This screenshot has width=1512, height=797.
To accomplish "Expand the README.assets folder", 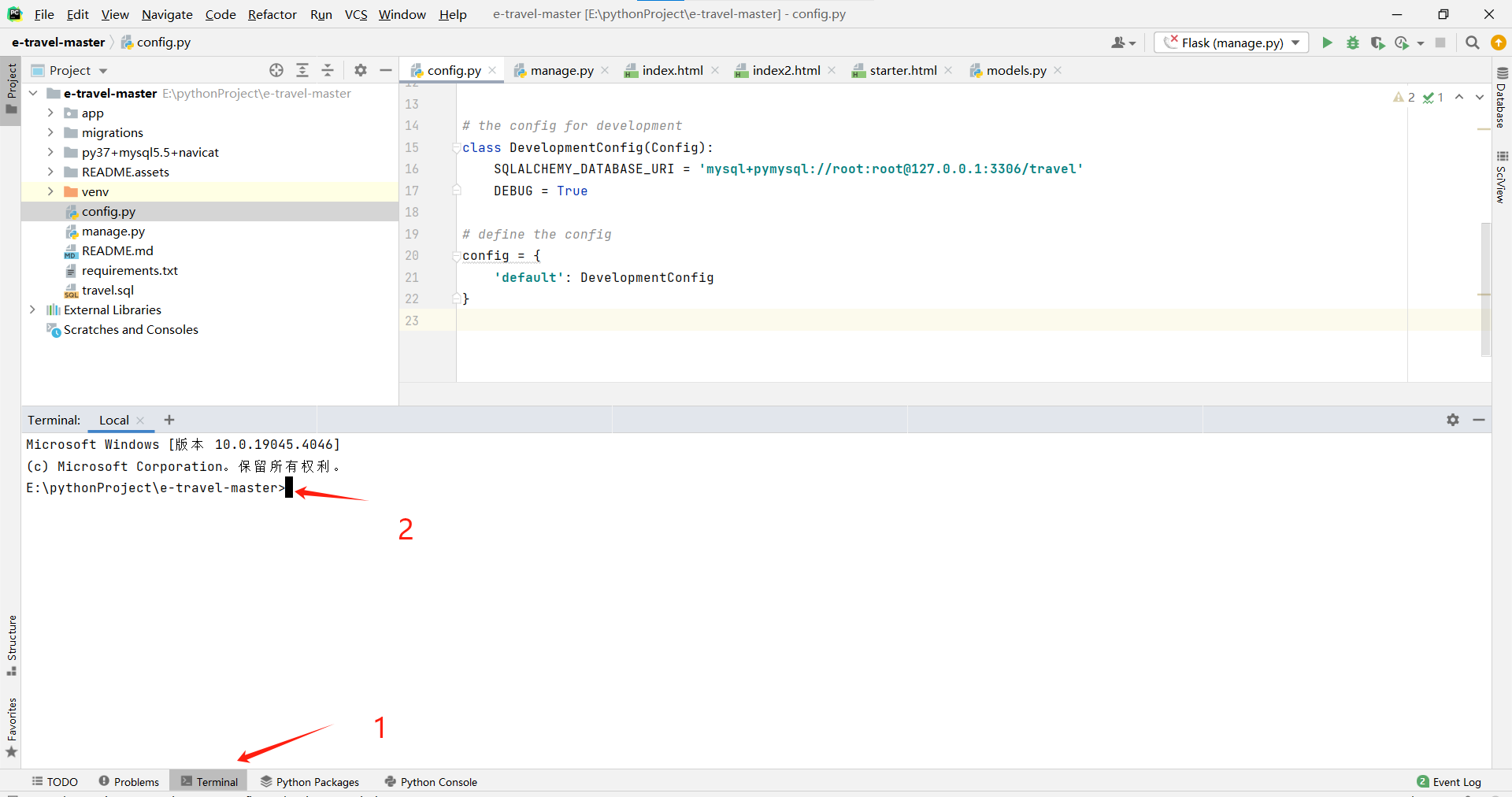I will [50, 172].
